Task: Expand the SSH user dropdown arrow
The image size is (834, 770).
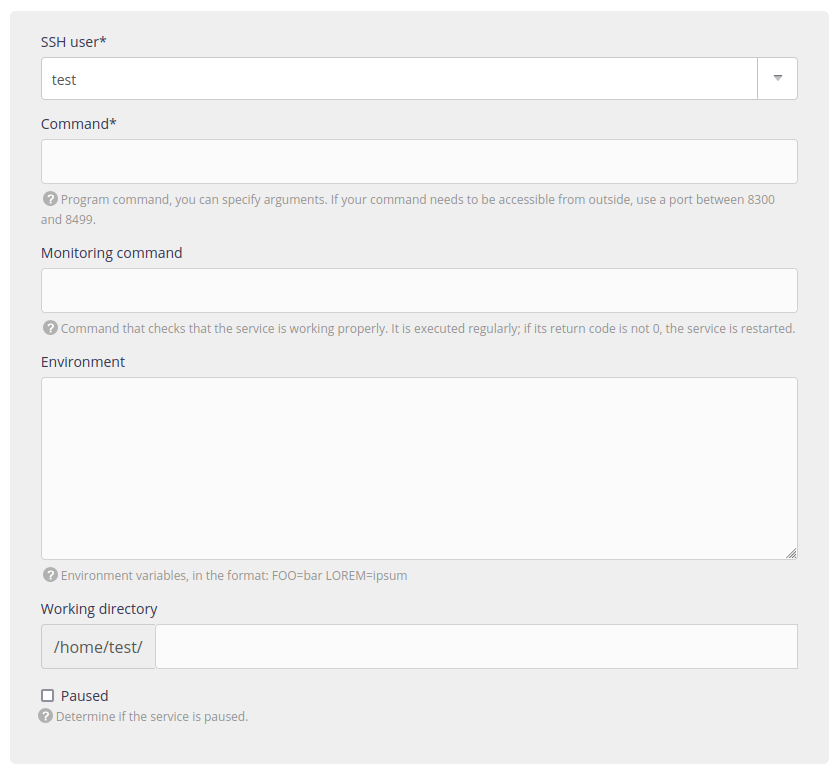Action: point(777,79)
